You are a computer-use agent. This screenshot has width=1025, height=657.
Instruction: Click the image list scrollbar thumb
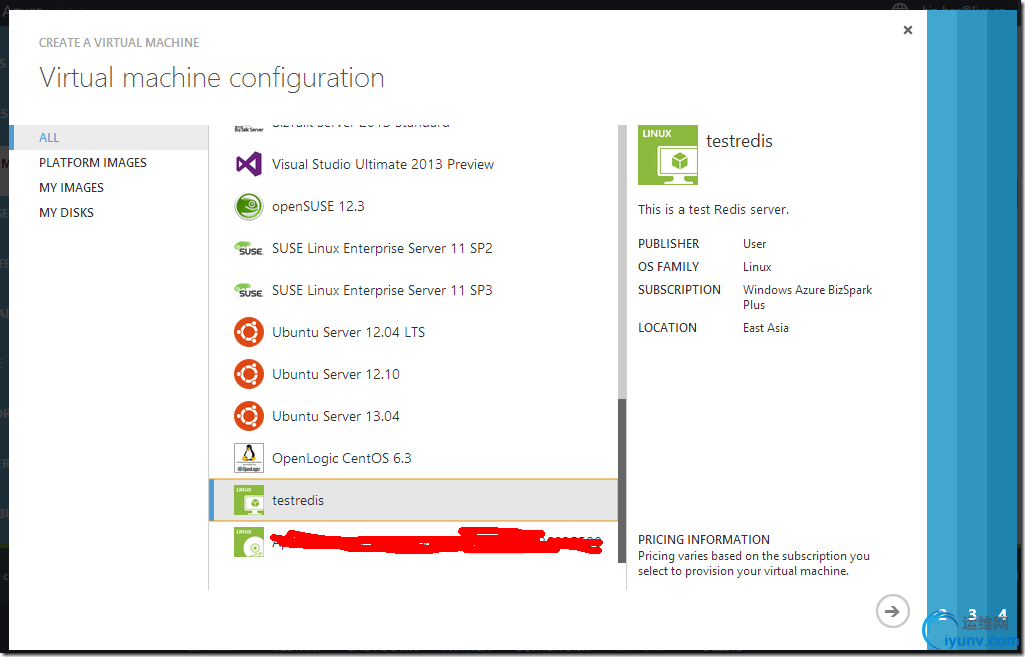[x=622, y=480]
